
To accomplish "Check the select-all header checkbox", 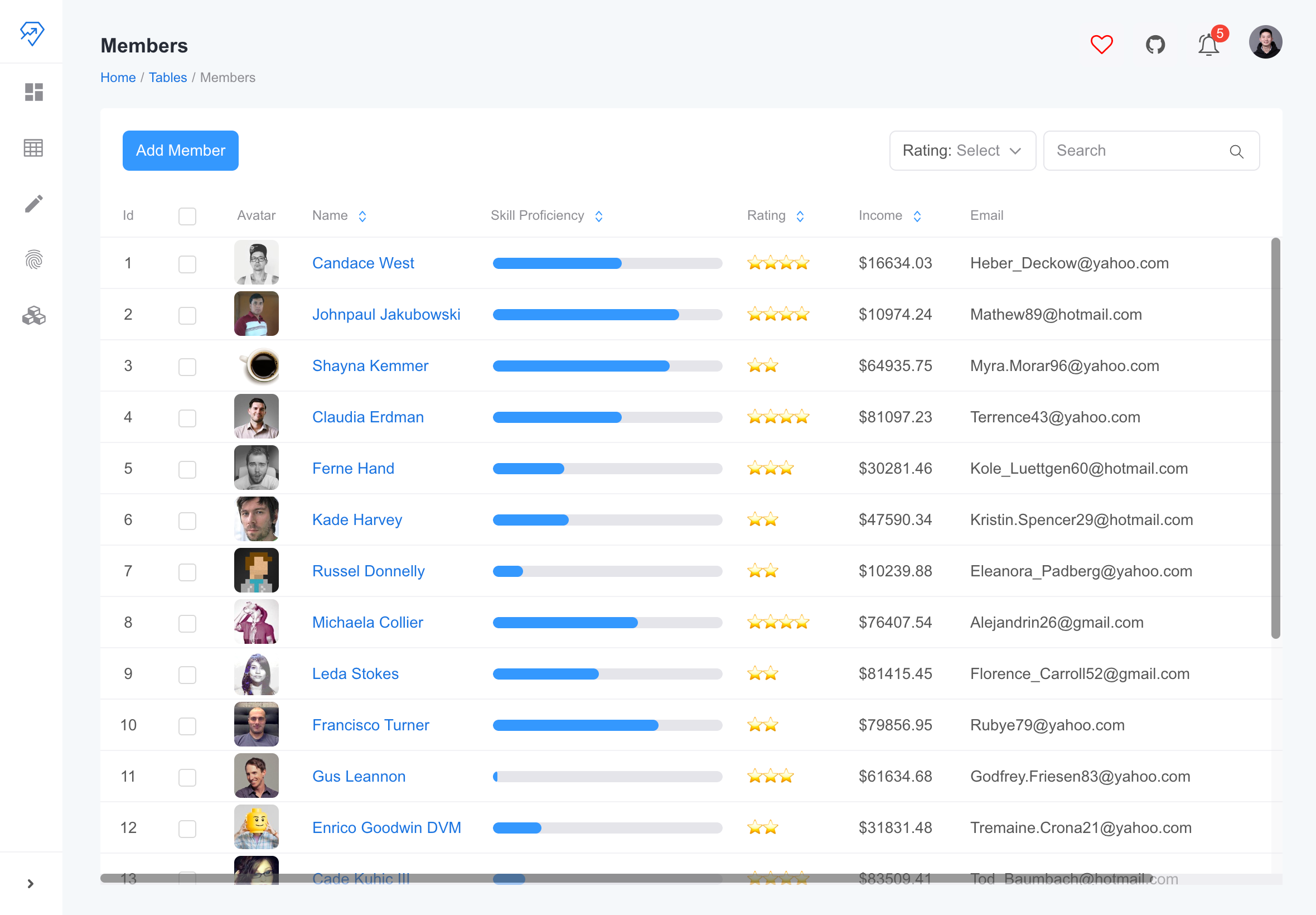I will coord(187,216).
